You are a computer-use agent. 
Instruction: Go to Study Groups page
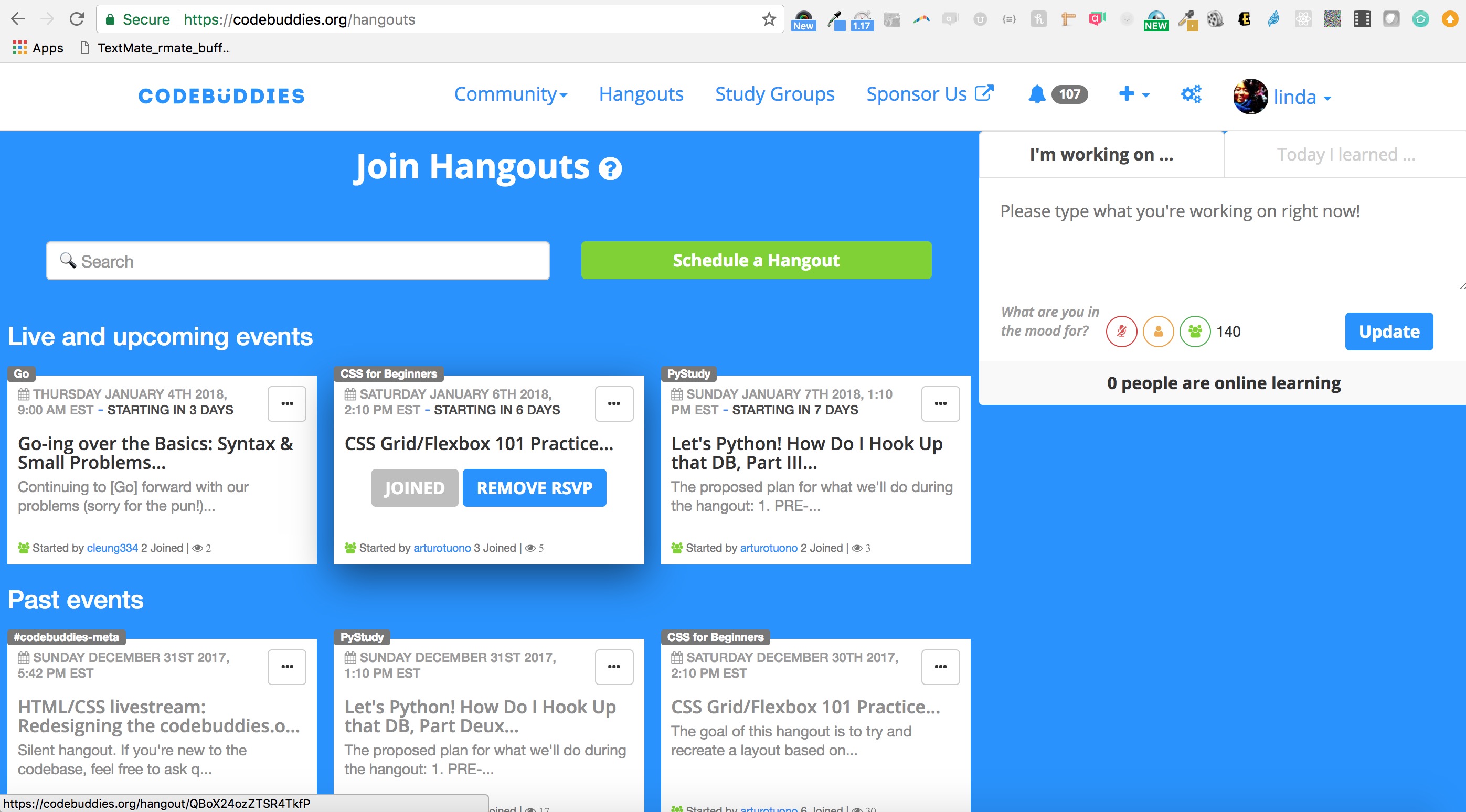coord(774,94)
